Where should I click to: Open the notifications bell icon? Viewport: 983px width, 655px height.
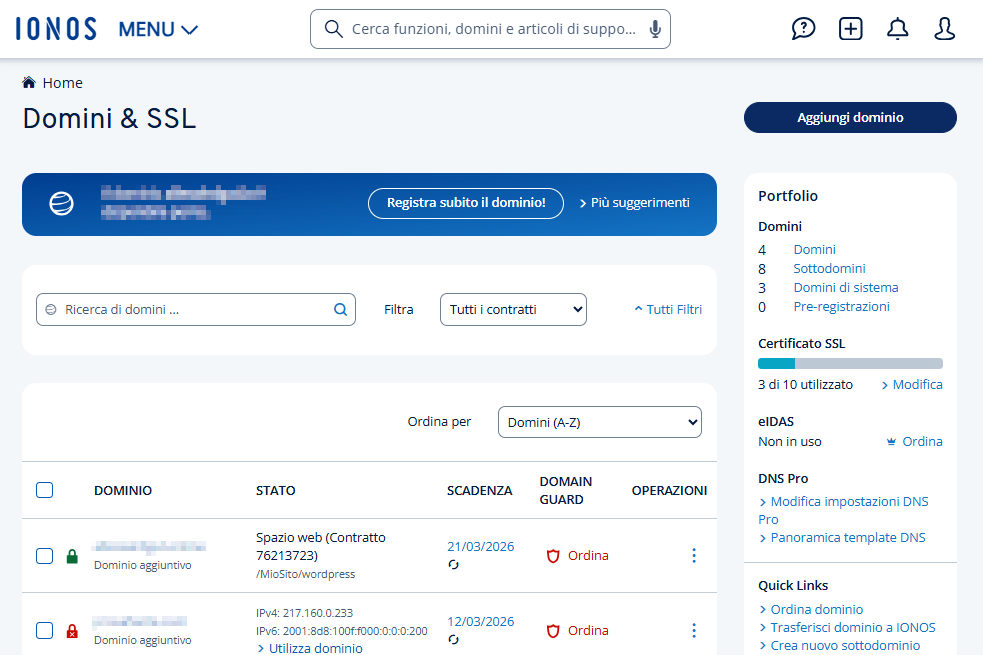(x=897, y=29)
